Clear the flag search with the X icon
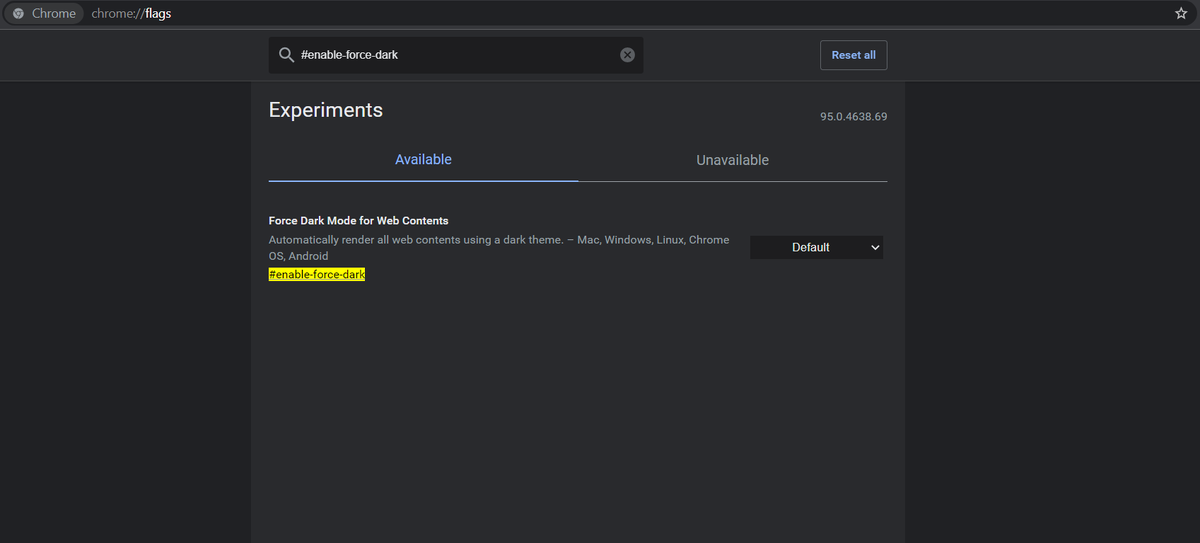The width and height of the screenshot is (1200, 543). 627,55
